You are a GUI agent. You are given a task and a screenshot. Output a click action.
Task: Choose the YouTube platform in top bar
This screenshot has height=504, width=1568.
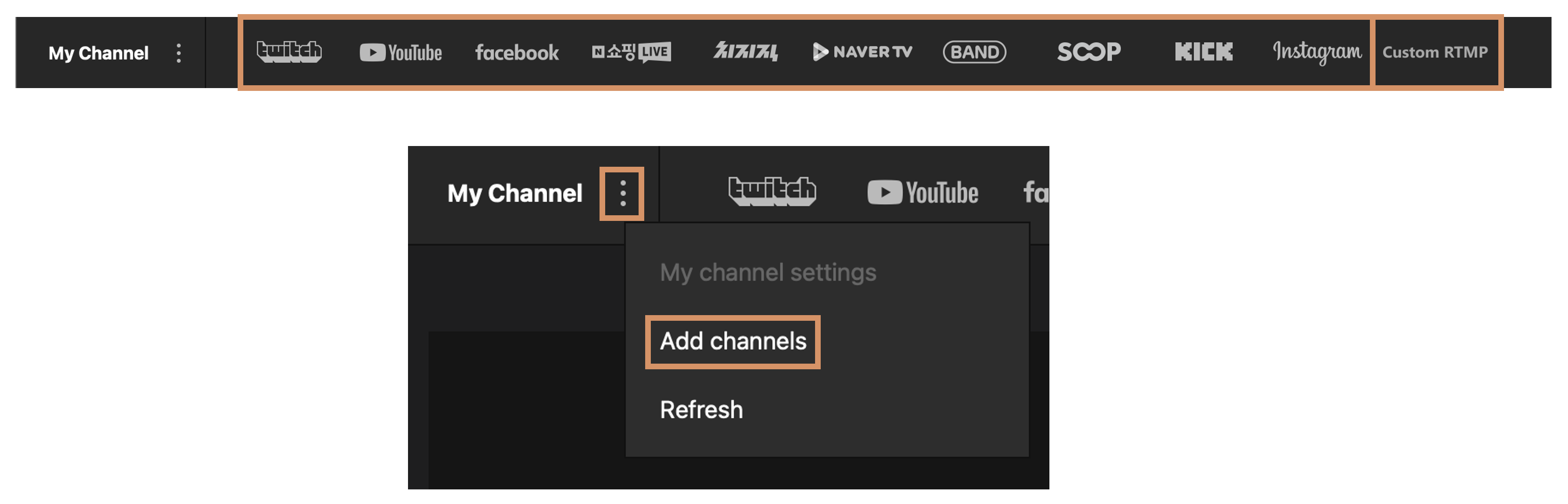(400, 53)
